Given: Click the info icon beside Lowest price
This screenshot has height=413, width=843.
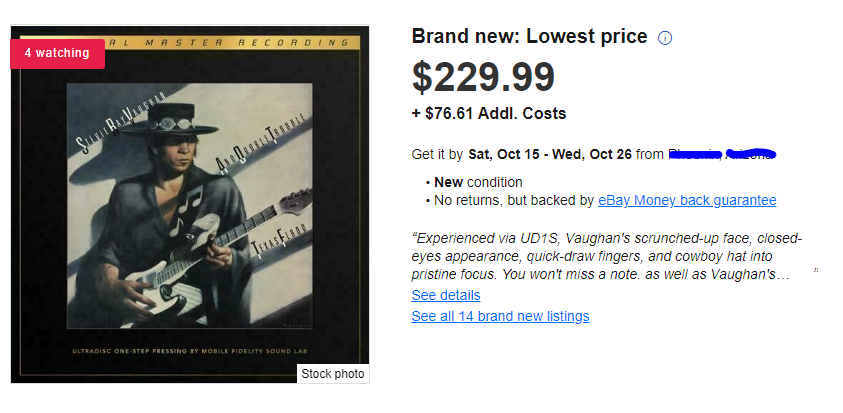Looking at the screenshot, I should click(666, 38).
